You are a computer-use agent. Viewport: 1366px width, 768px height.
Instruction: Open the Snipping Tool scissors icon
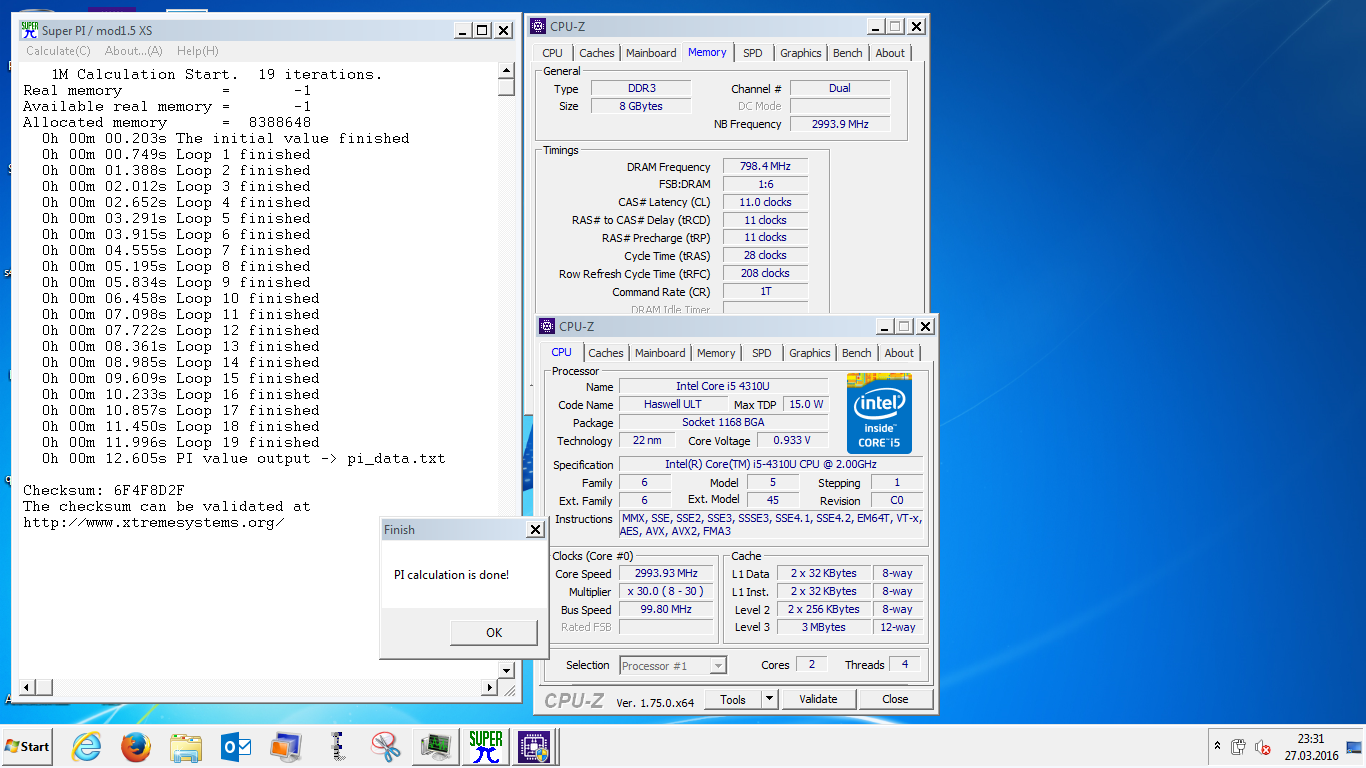pos(385,746)
